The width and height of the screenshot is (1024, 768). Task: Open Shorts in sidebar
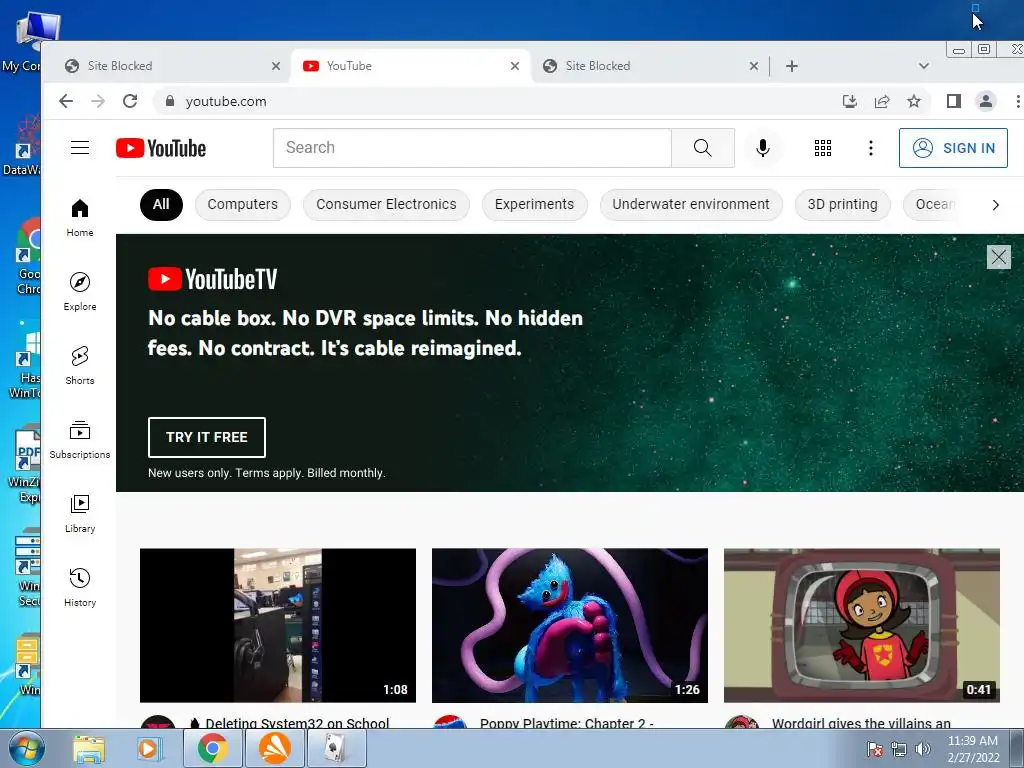tap(80, 366)
